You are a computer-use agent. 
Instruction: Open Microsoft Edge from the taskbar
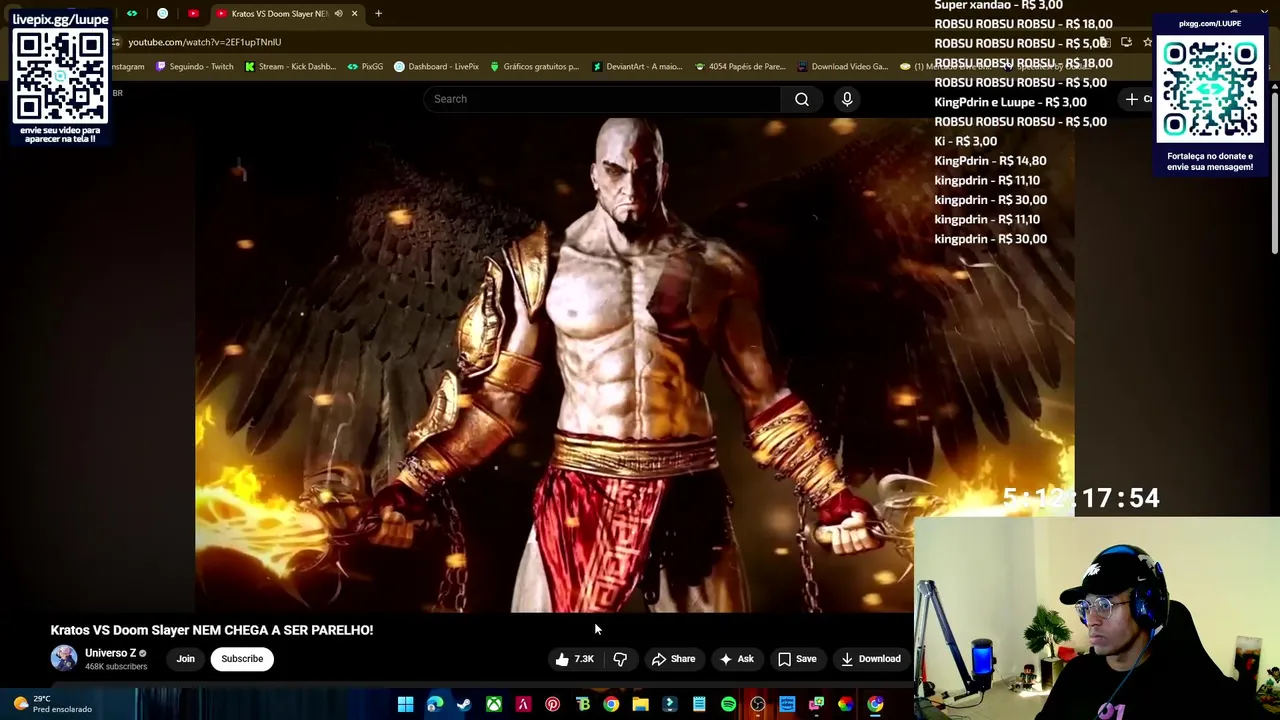(x=435, y=705)
